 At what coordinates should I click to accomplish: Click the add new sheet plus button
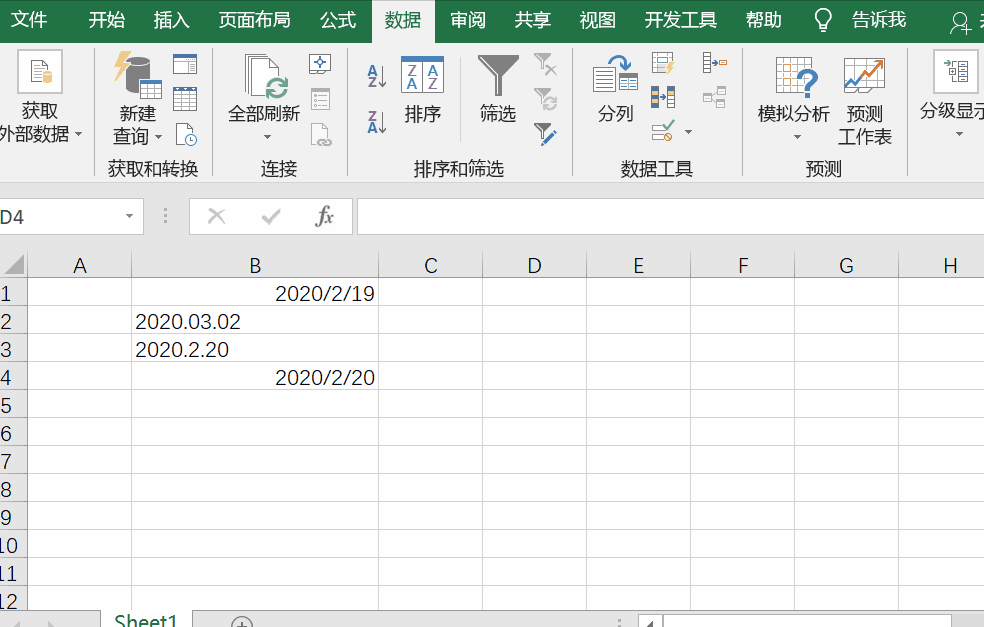(x=241, y=622)
